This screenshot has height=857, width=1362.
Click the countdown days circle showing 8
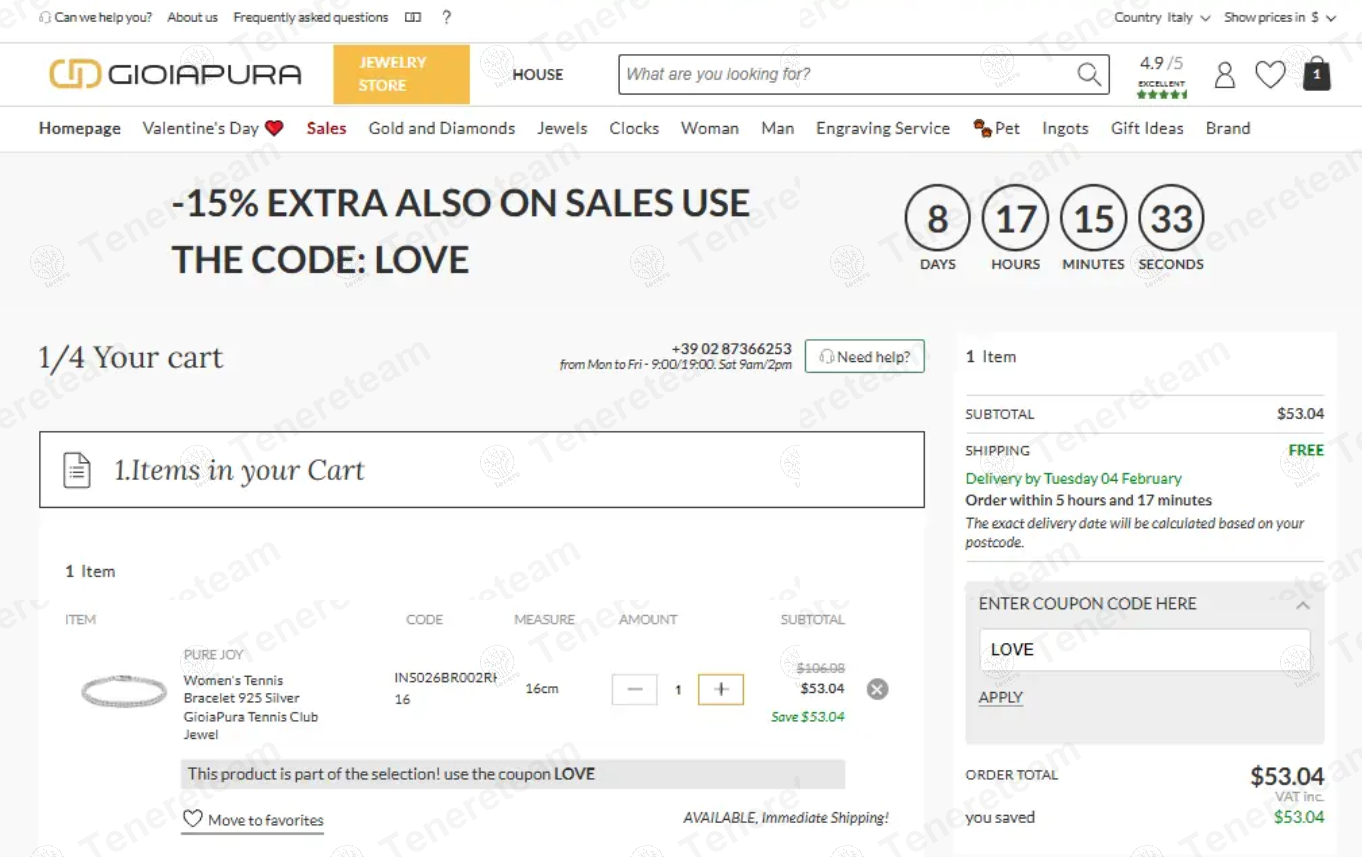(x=937, y=218)
